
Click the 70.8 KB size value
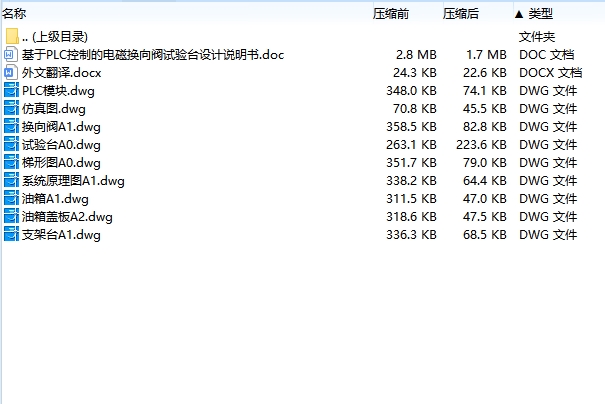[x=415, y=109]
